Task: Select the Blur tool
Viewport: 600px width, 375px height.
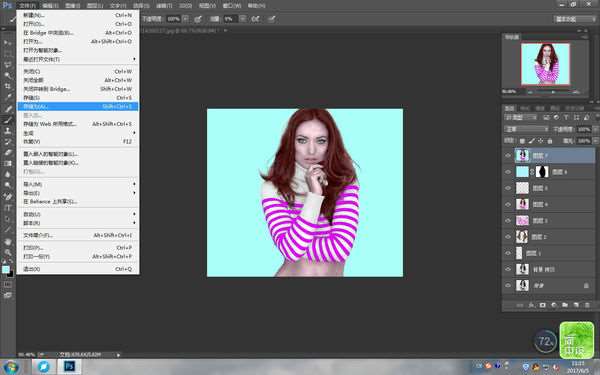Action: point(8,174)
